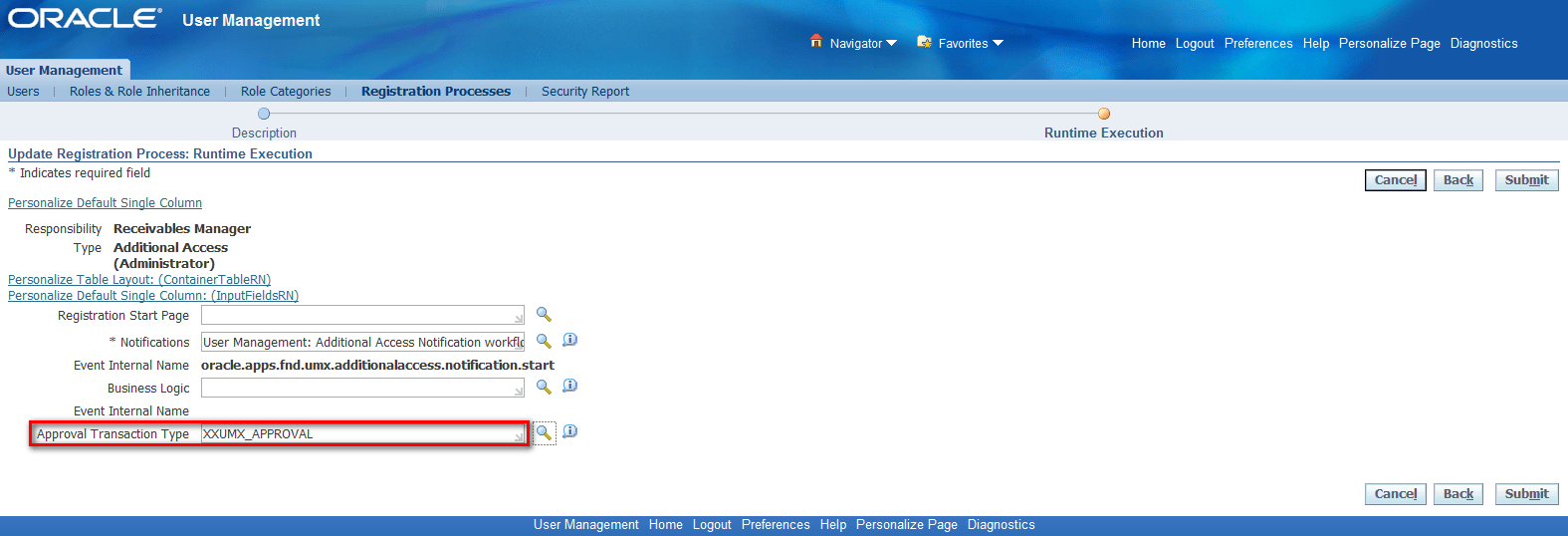Click magnifier icon next to Notifications field
This screenshot has height=536, width=1568.
click(544, 341)
